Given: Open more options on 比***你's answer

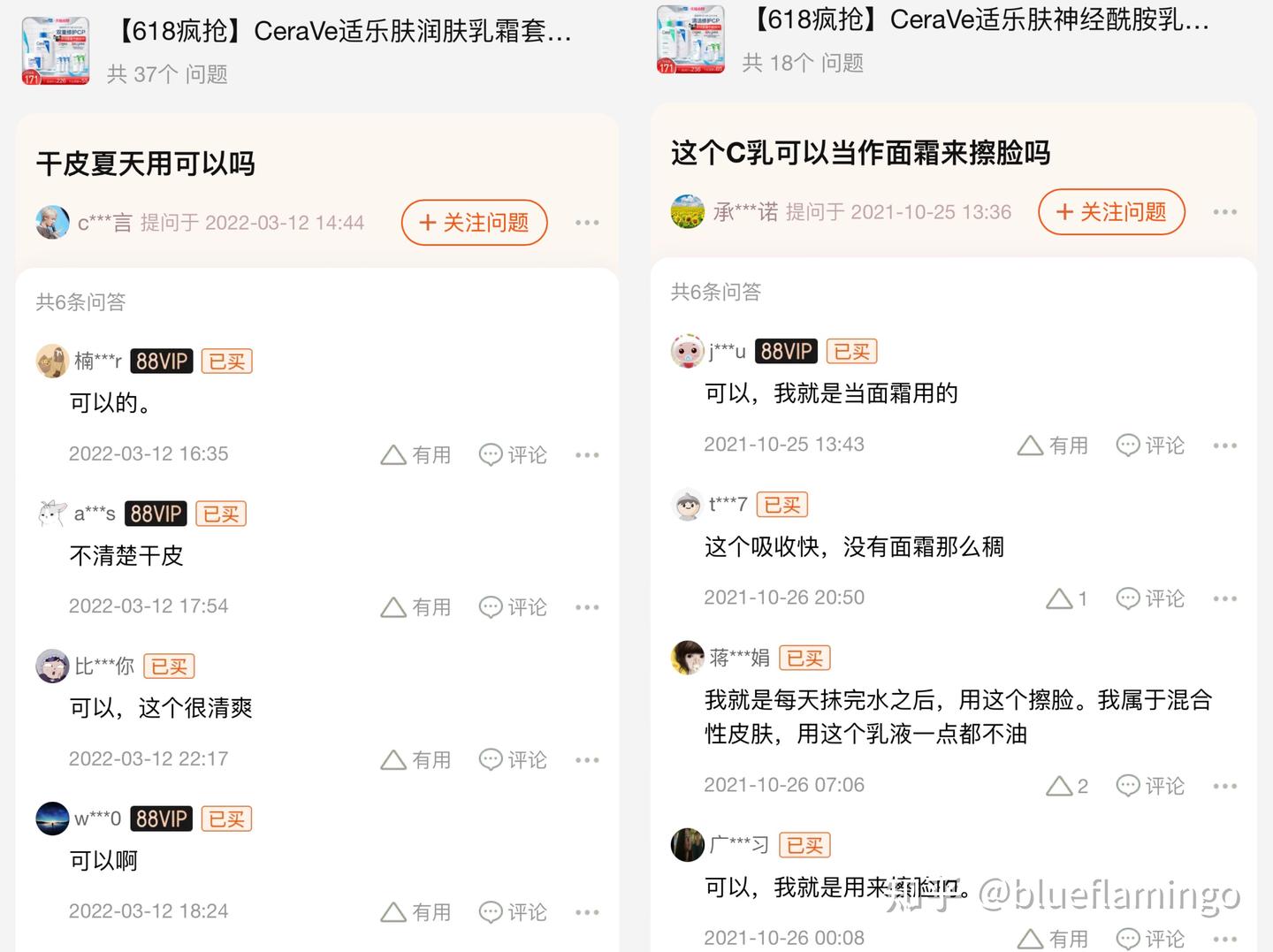Looking at the screenshot, I should (587, 760).
